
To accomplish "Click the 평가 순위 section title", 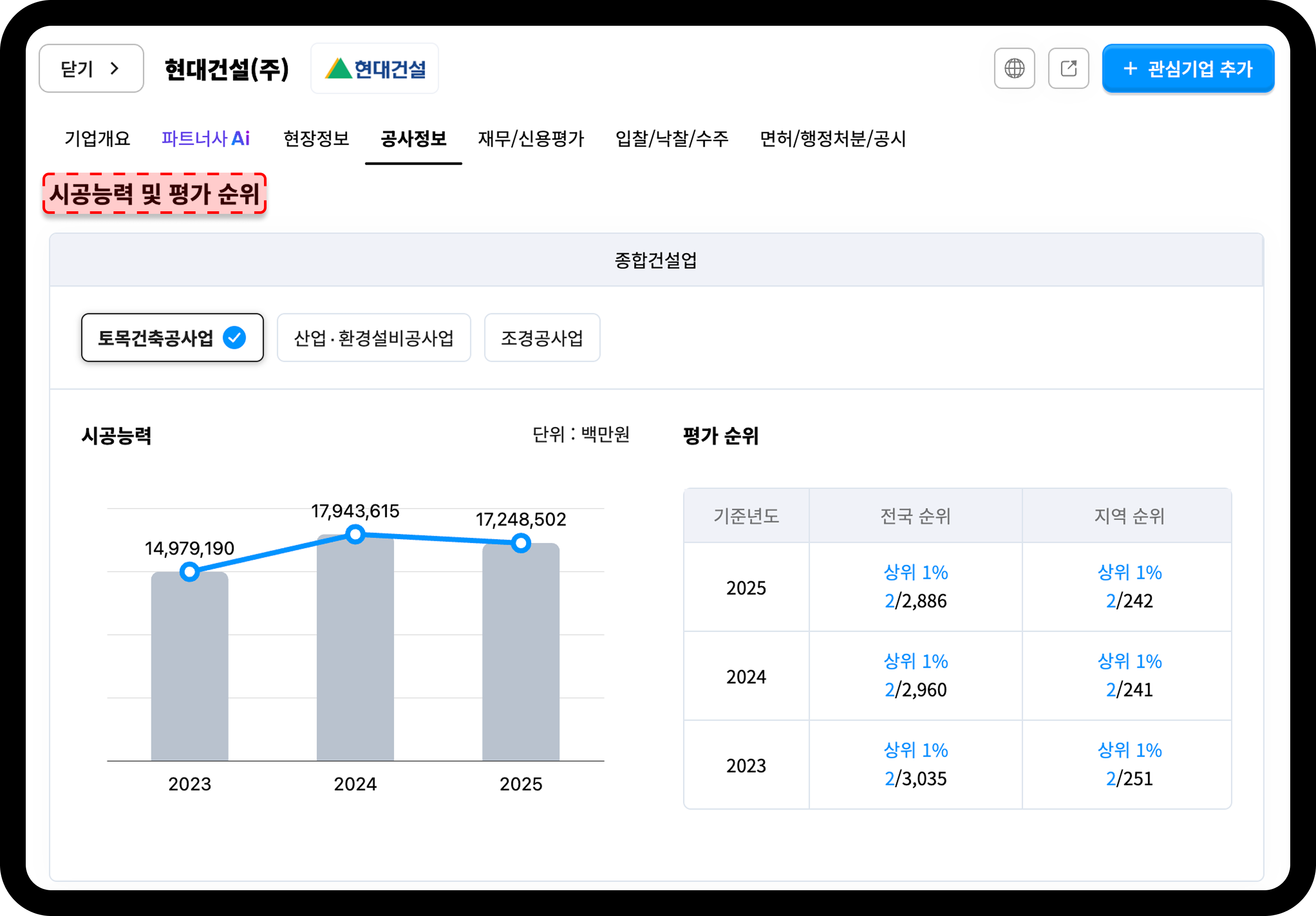I will [x=721, y=436].
